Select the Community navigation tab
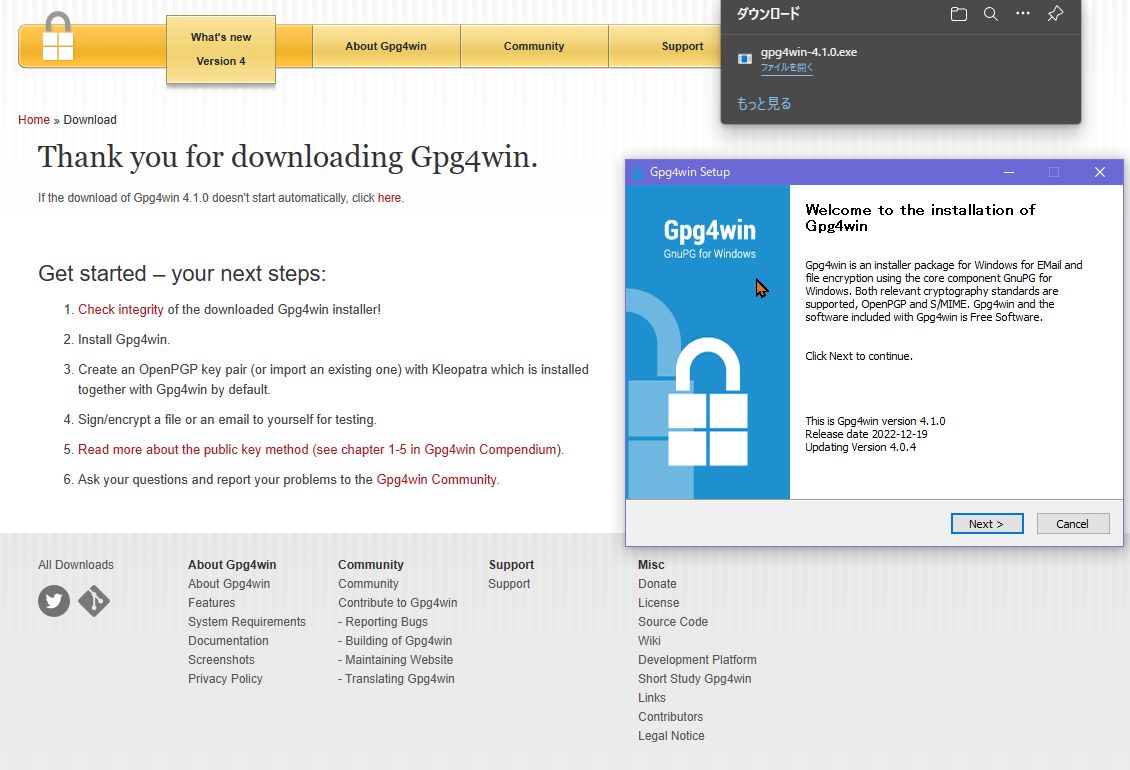Viewport: 1130px width, 770px height. tap(534, 46)
